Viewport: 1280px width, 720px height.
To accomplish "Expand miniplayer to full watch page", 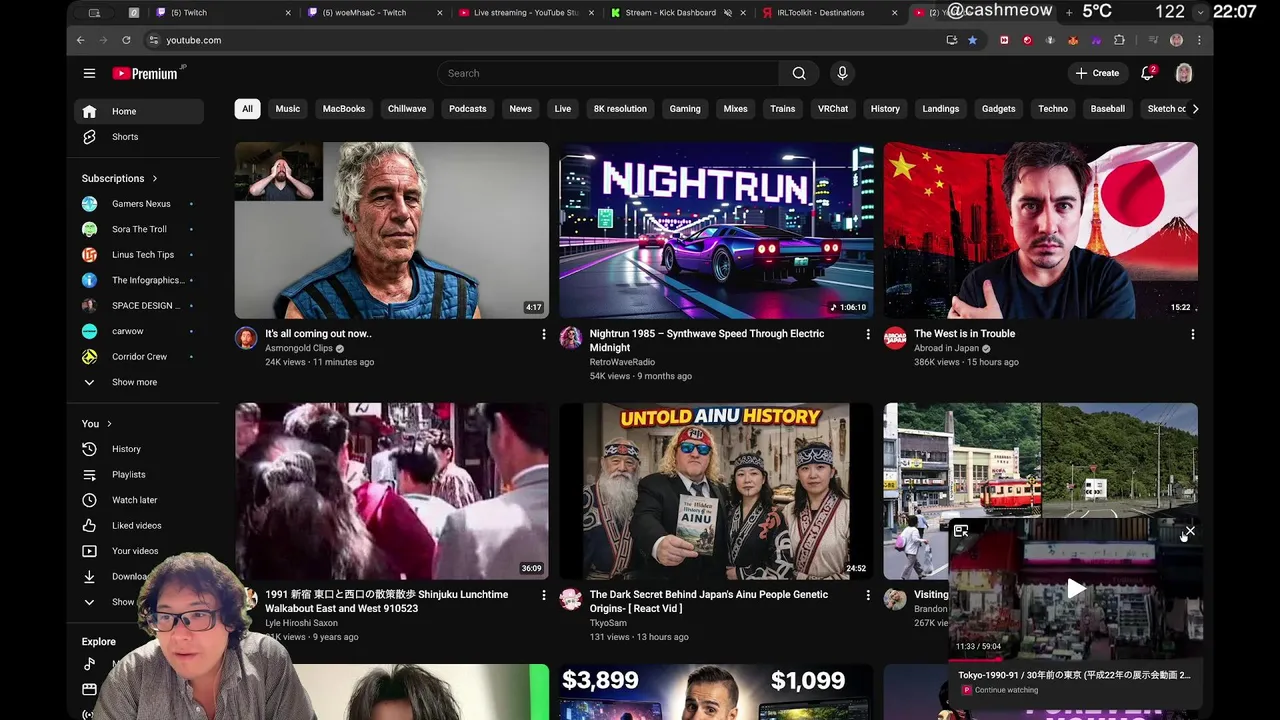I will (x=961, y=531).
